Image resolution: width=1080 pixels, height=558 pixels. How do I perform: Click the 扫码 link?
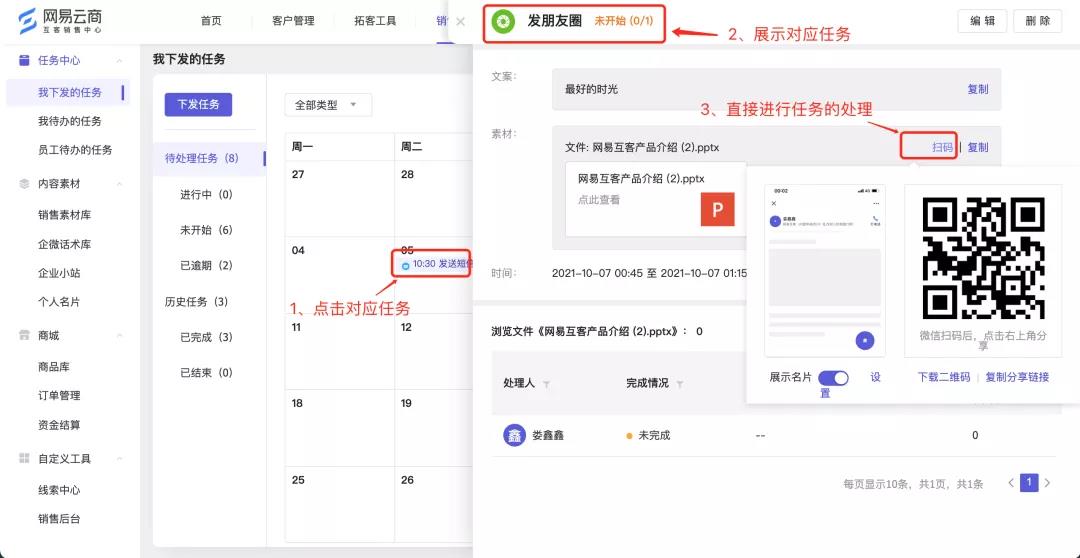[x=942, y=147]
